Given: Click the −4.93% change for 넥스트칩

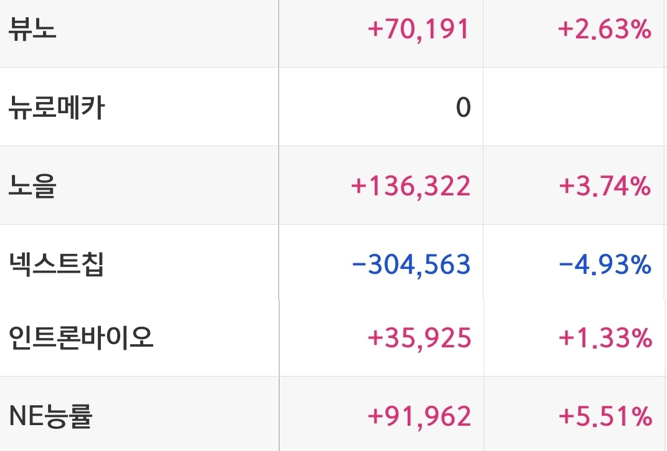Looking at the screenshot, I should click(604, 265).
